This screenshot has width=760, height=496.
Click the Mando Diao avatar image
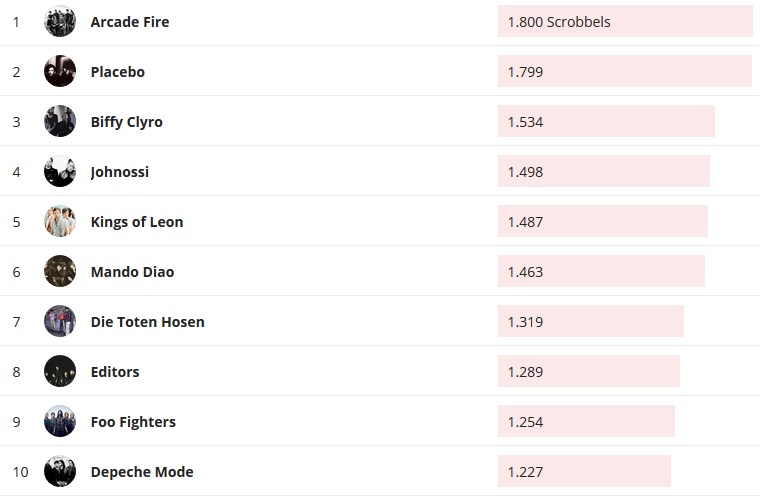(60, 271)
